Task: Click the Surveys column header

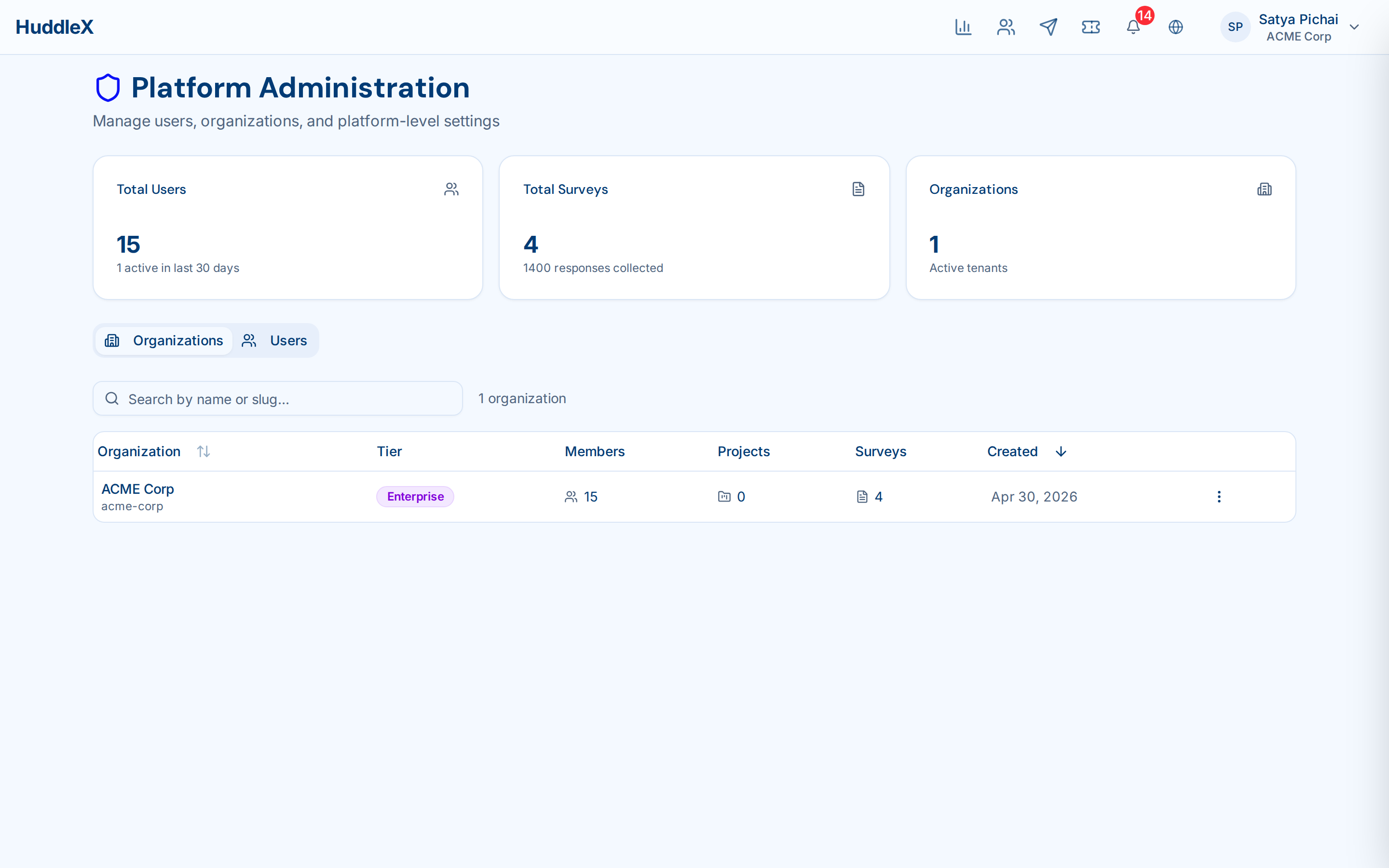Action: click(x=881, y=452)
